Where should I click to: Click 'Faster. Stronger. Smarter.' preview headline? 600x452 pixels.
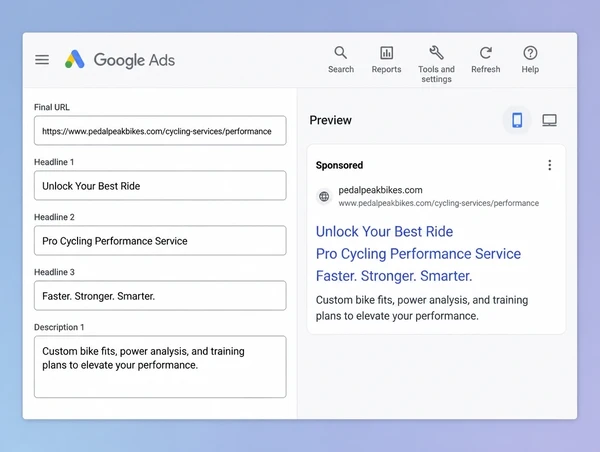pyautogui.click(x=394, y=276)
